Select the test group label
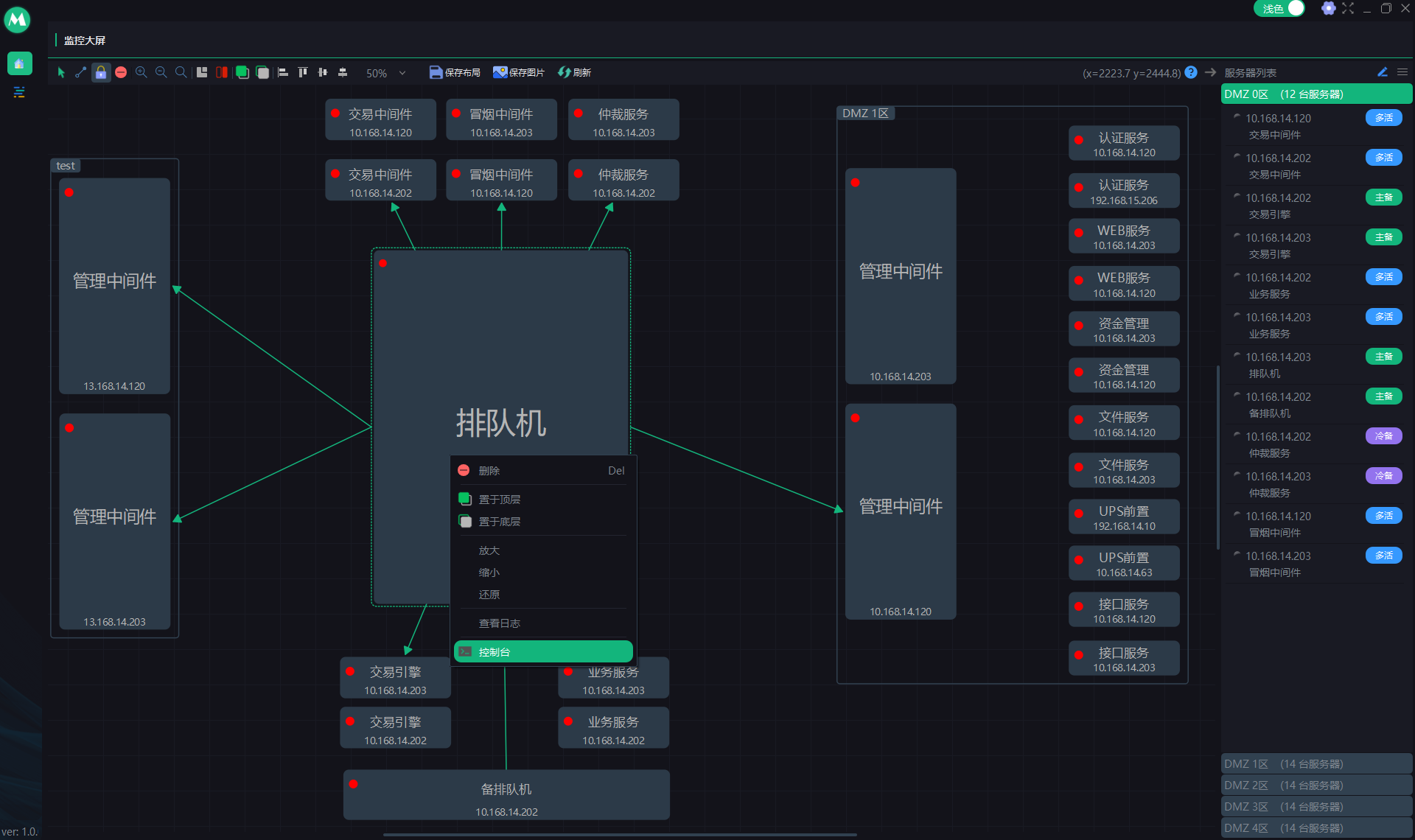The height and width of the screenshot is (840, 1415). pyautogui.click(x=66, y=166)
